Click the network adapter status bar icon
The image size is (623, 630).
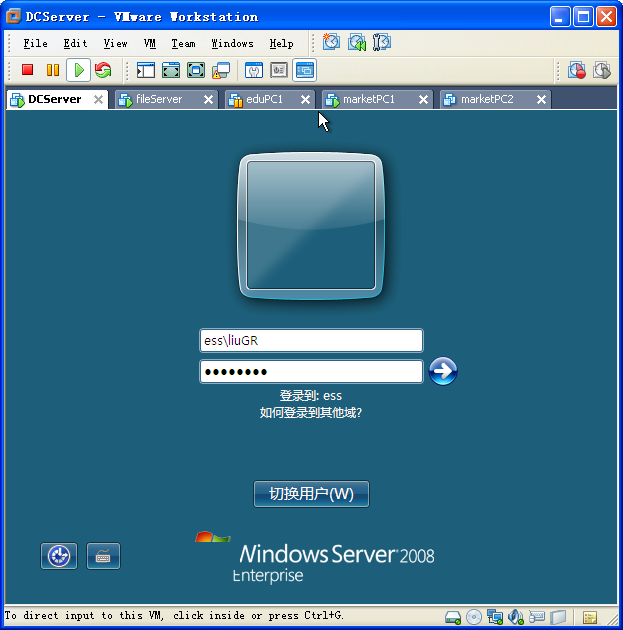point(495,616)
